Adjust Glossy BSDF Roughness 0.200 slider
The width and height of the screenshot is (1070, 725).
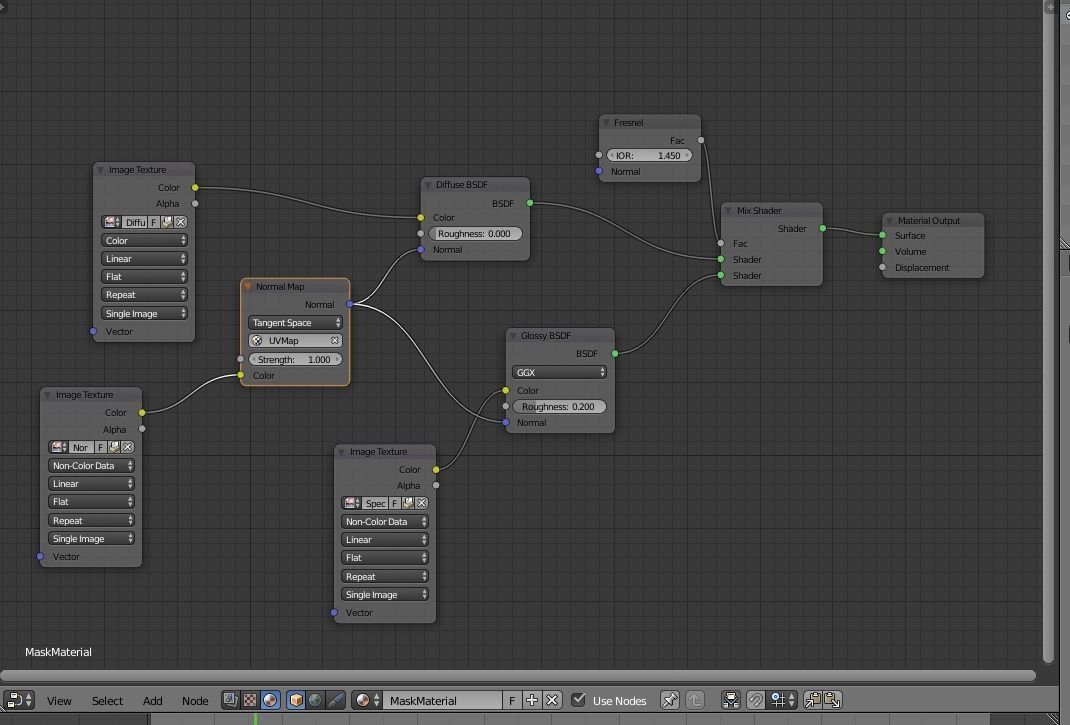(559, 406)
